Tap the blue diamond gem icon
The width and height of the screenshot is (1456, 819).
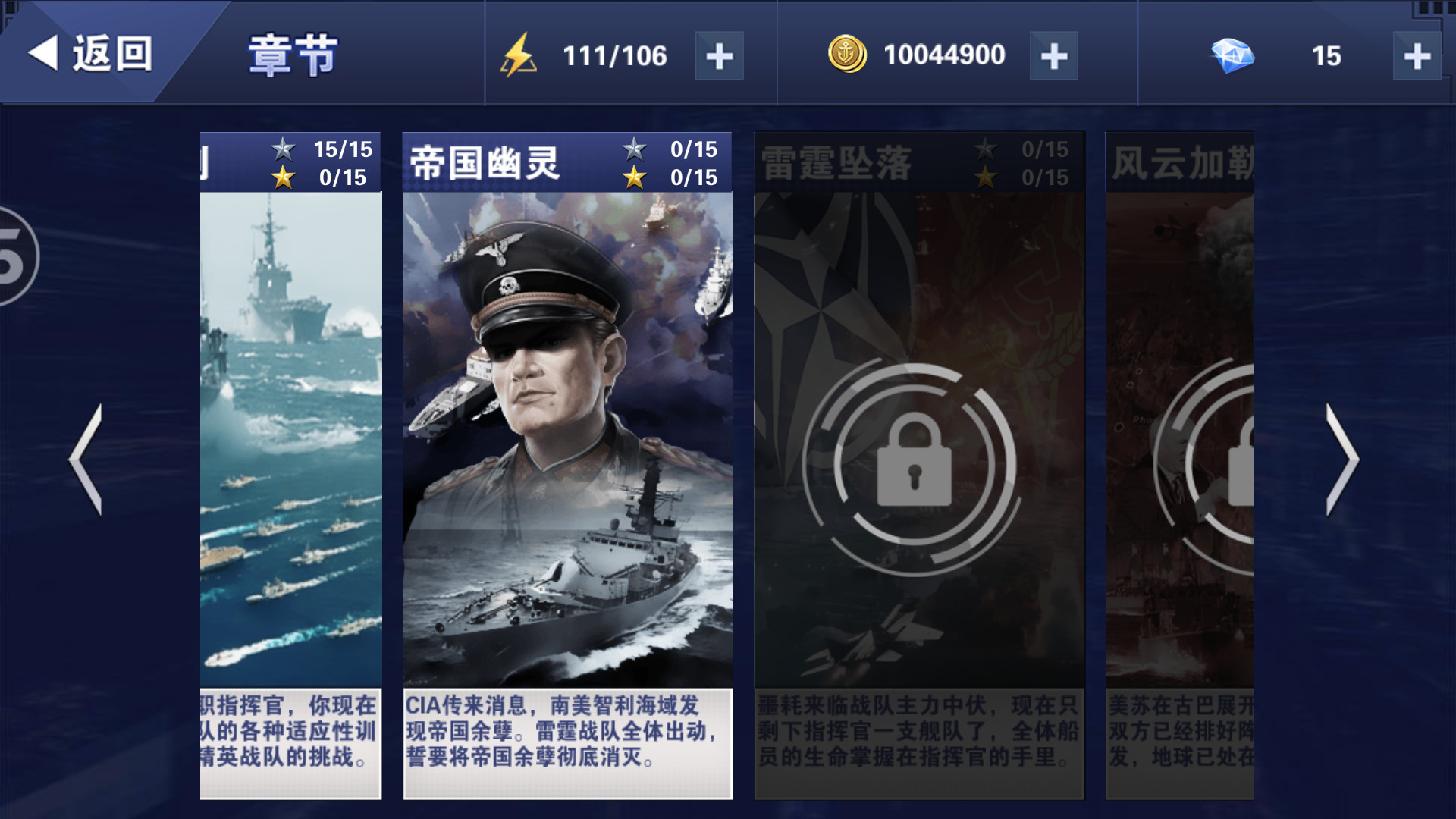1232,55
